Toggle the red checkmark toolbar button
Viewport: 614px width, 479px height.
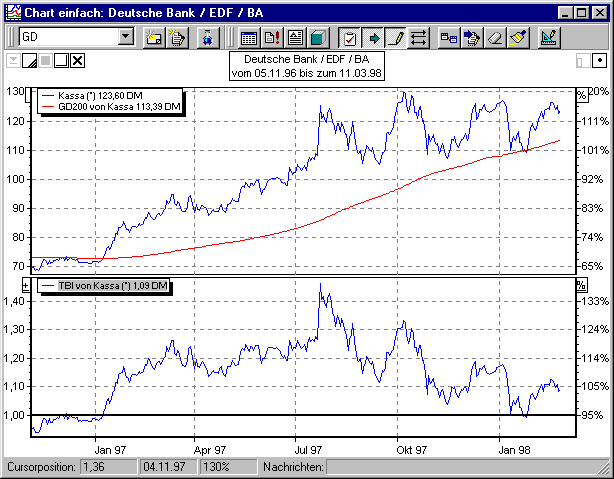coord(350,39)
